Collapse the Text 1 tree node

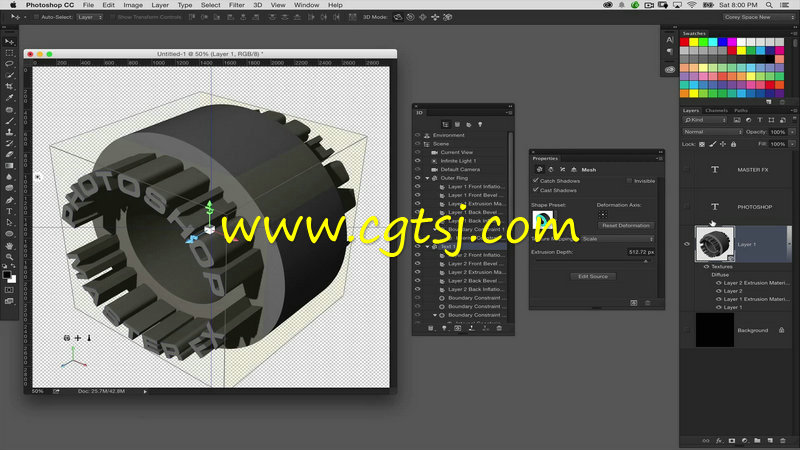coord(428,246)
